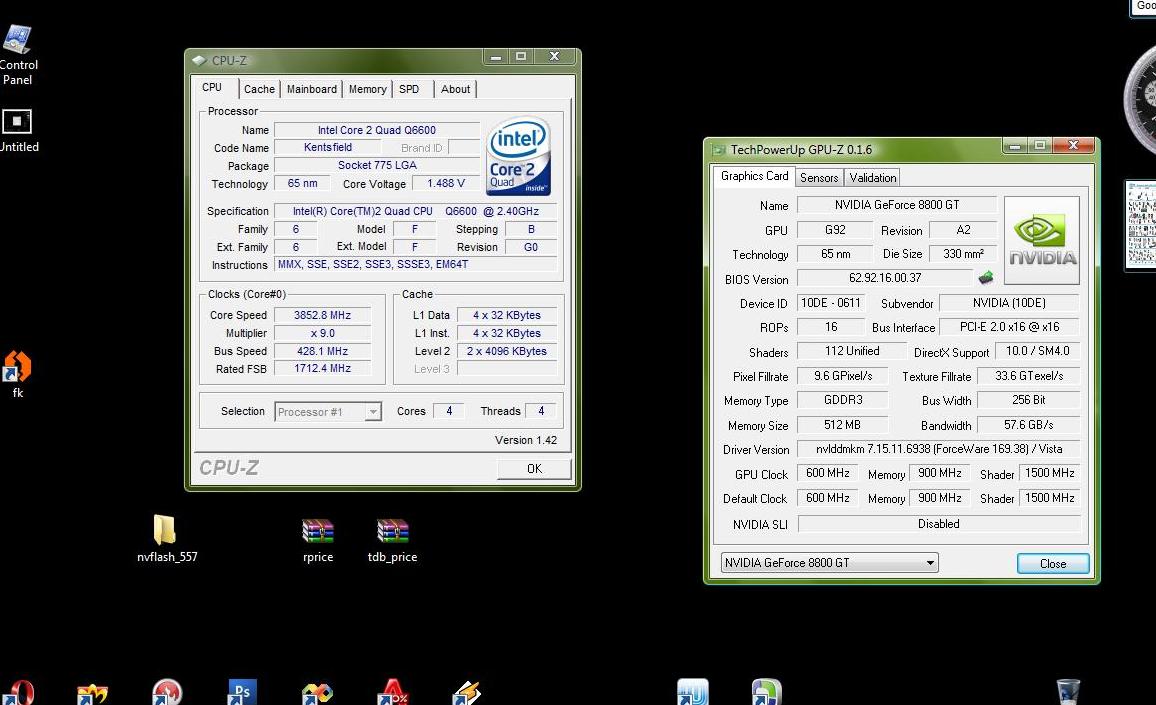Image resolution: width=1156 pixels, height=705 pixels.
Task: Open the picture thumbnail sidebar gadget
Action: click(1141, 225)
